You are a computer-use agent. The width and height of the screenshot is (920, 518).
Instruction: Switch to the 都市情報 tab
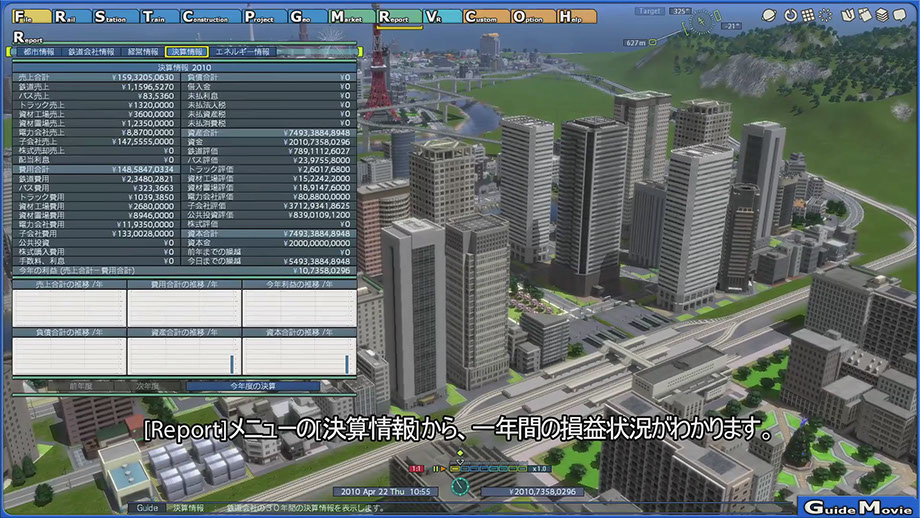pyautogui.click(x=35, y=51)
